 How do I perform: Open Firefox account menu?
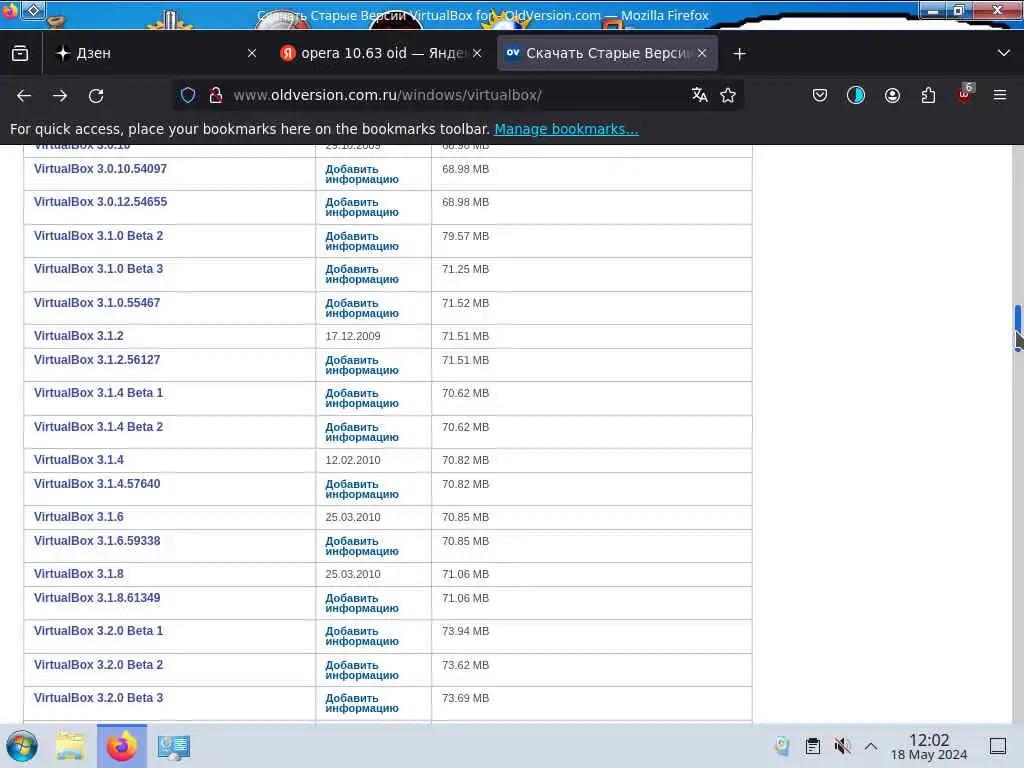pyautogui.click(x=892, y=95)
